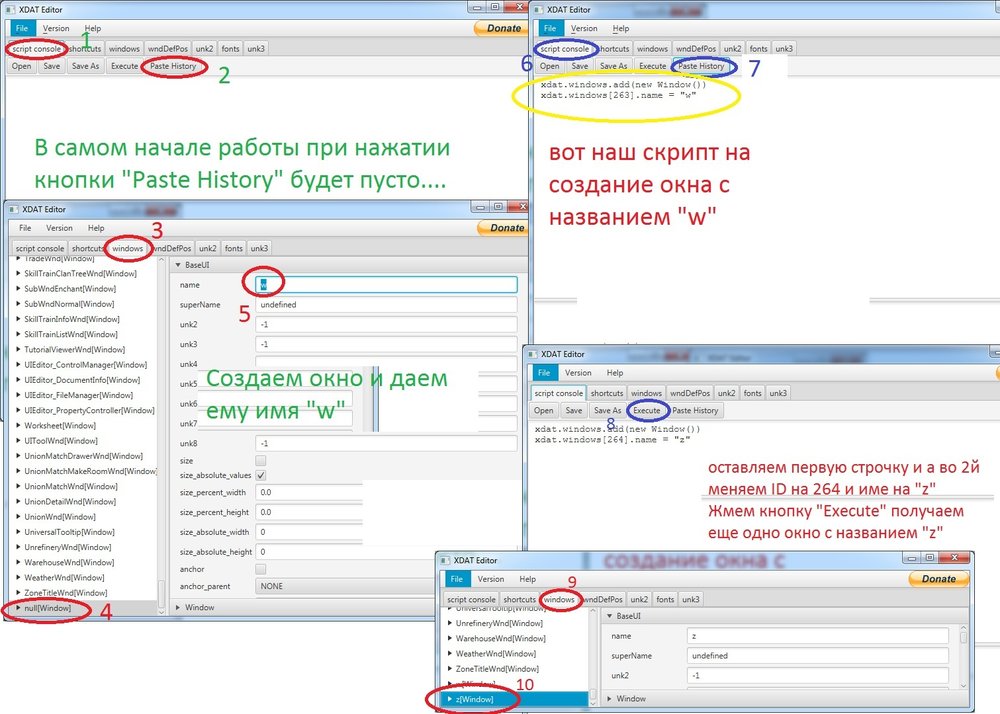Collapse the BaseUI section above the 'w' name field

point(178,265)
